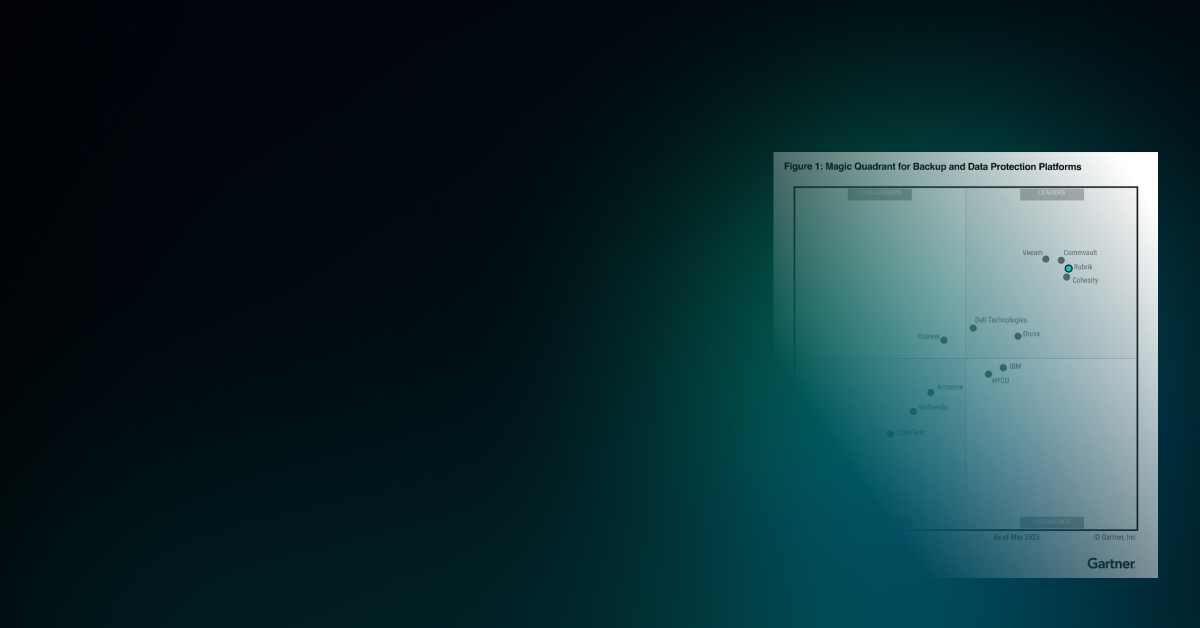The height and width of the screenshot is (628, 1200).
Task: Click the OpenText marker
Action: 890,432
